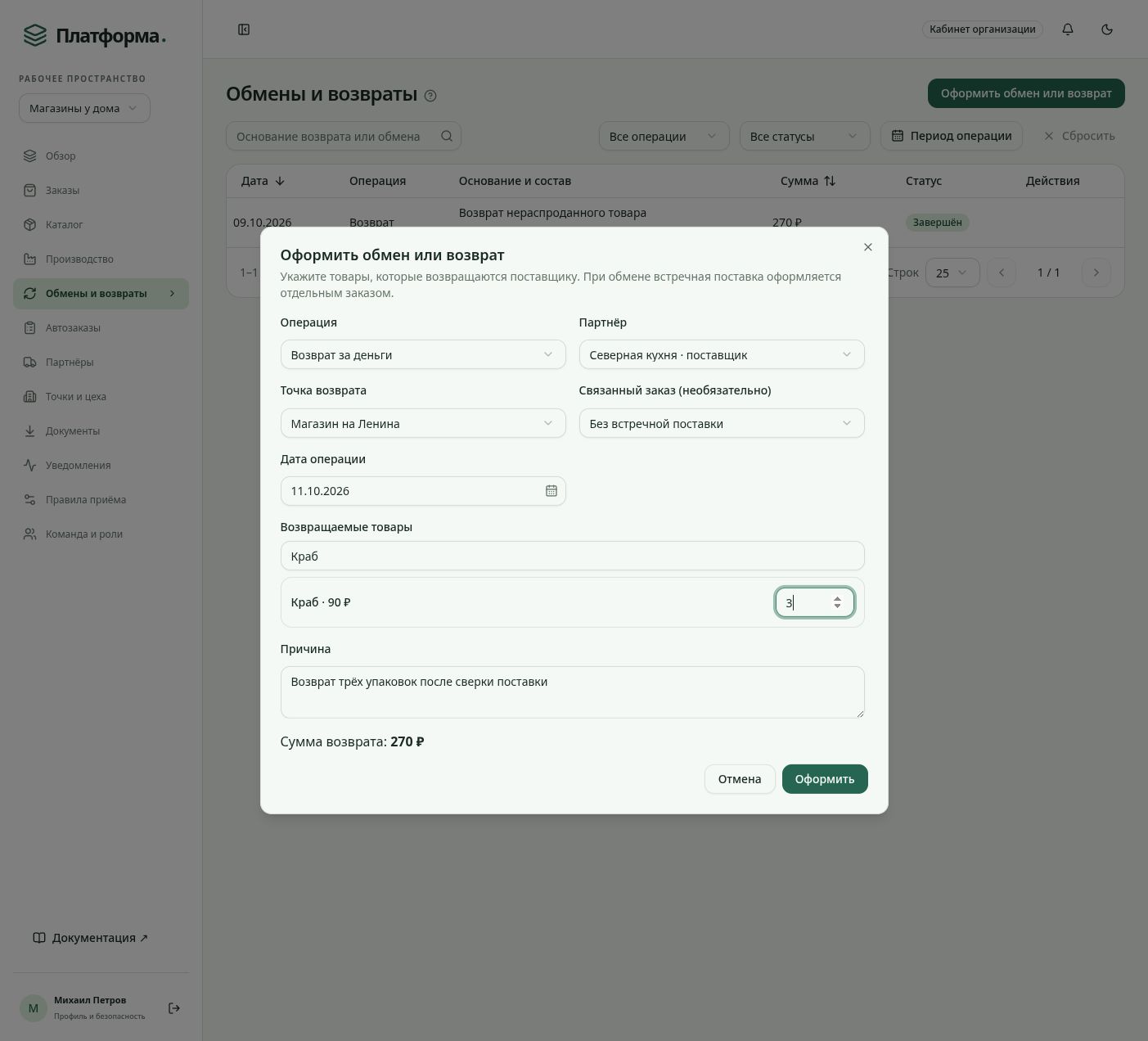Collapse the sidebar panel icon

(x=244, y=29)
